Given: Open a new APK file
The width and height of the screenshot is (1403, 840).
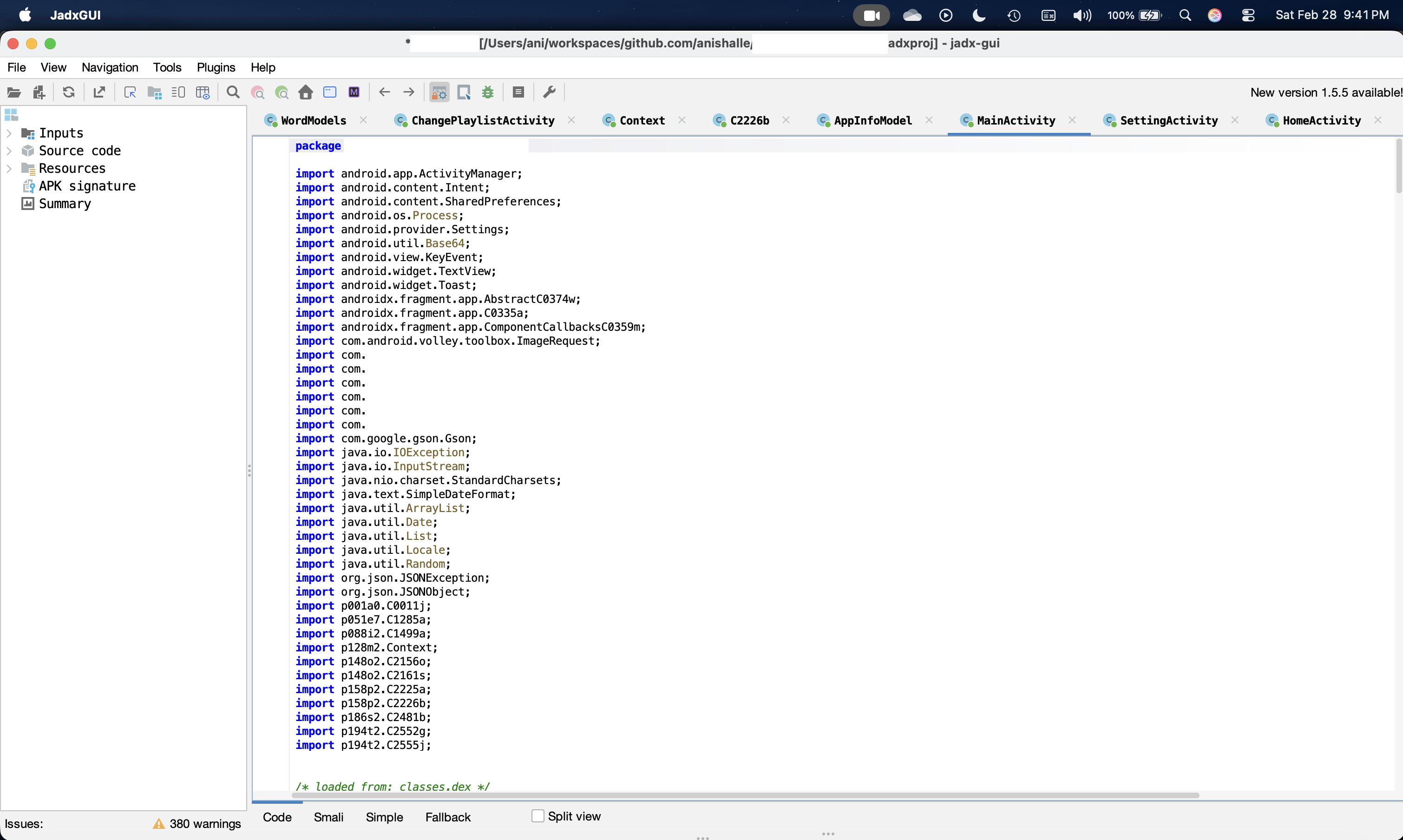Looking at the screenshot, I should click(x=14, y=92).
